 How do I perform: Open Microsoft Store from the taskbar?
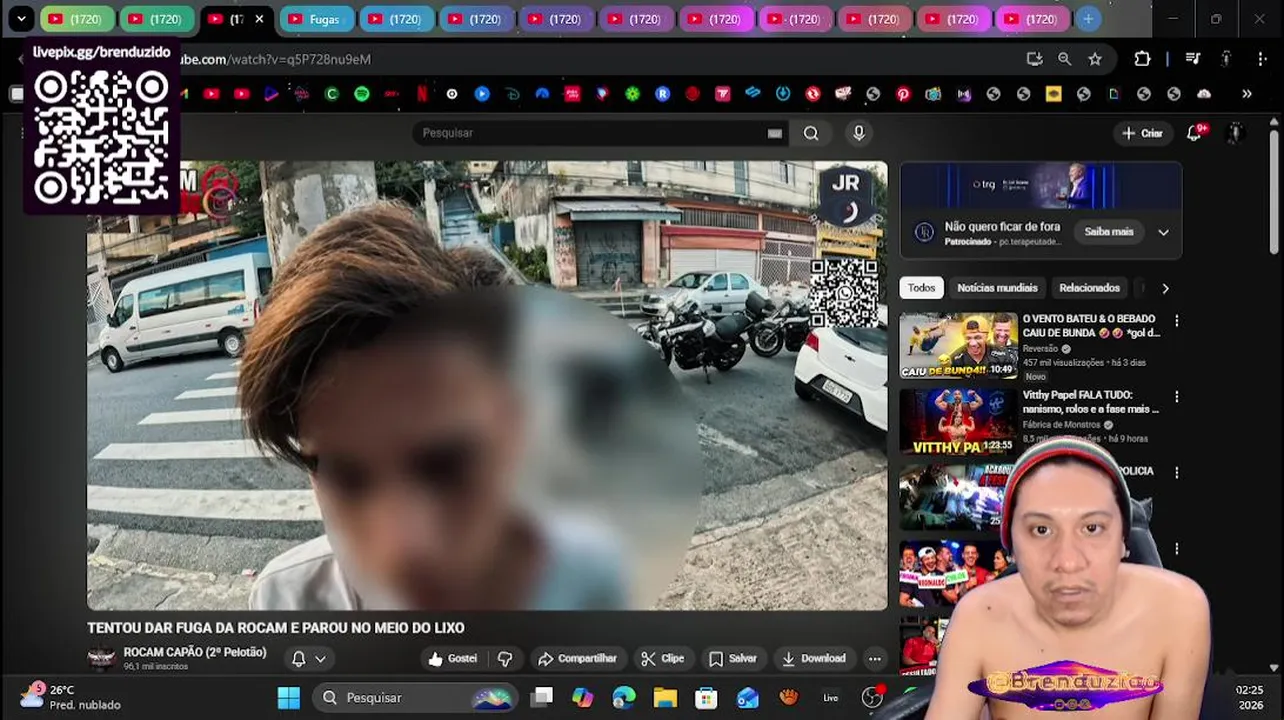click(x=706, y=698)
